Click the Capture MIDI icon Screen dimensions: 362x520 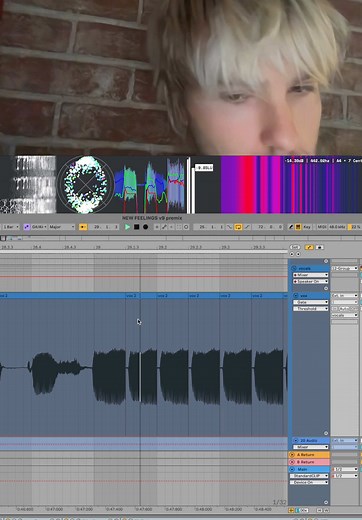[179, 227]
